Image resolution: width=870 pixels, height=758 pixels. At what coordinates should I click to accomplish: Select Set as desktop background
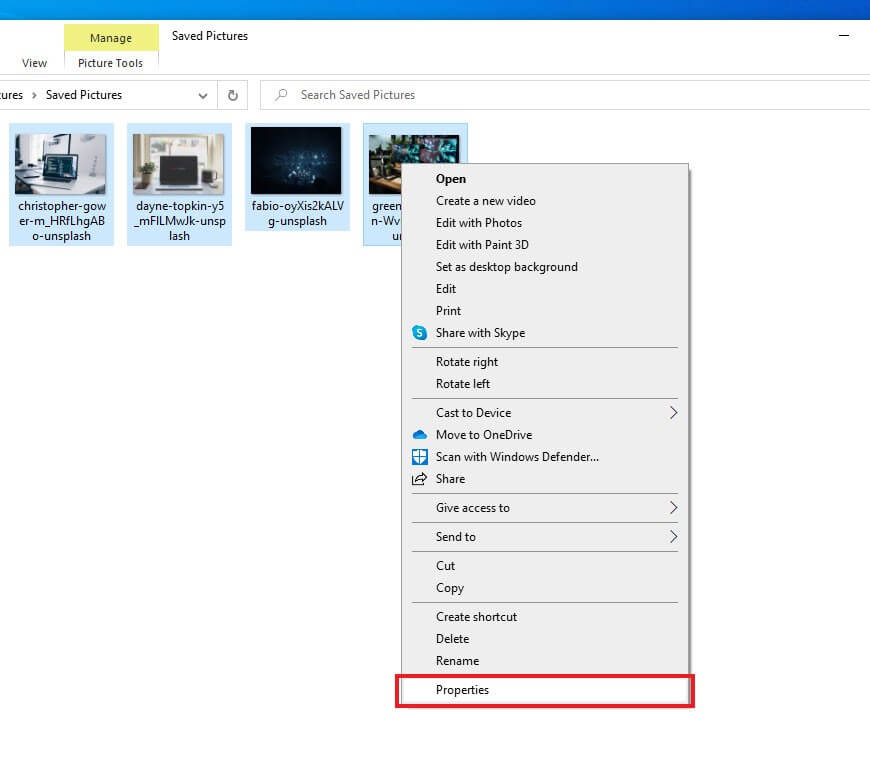pos(506,267)
